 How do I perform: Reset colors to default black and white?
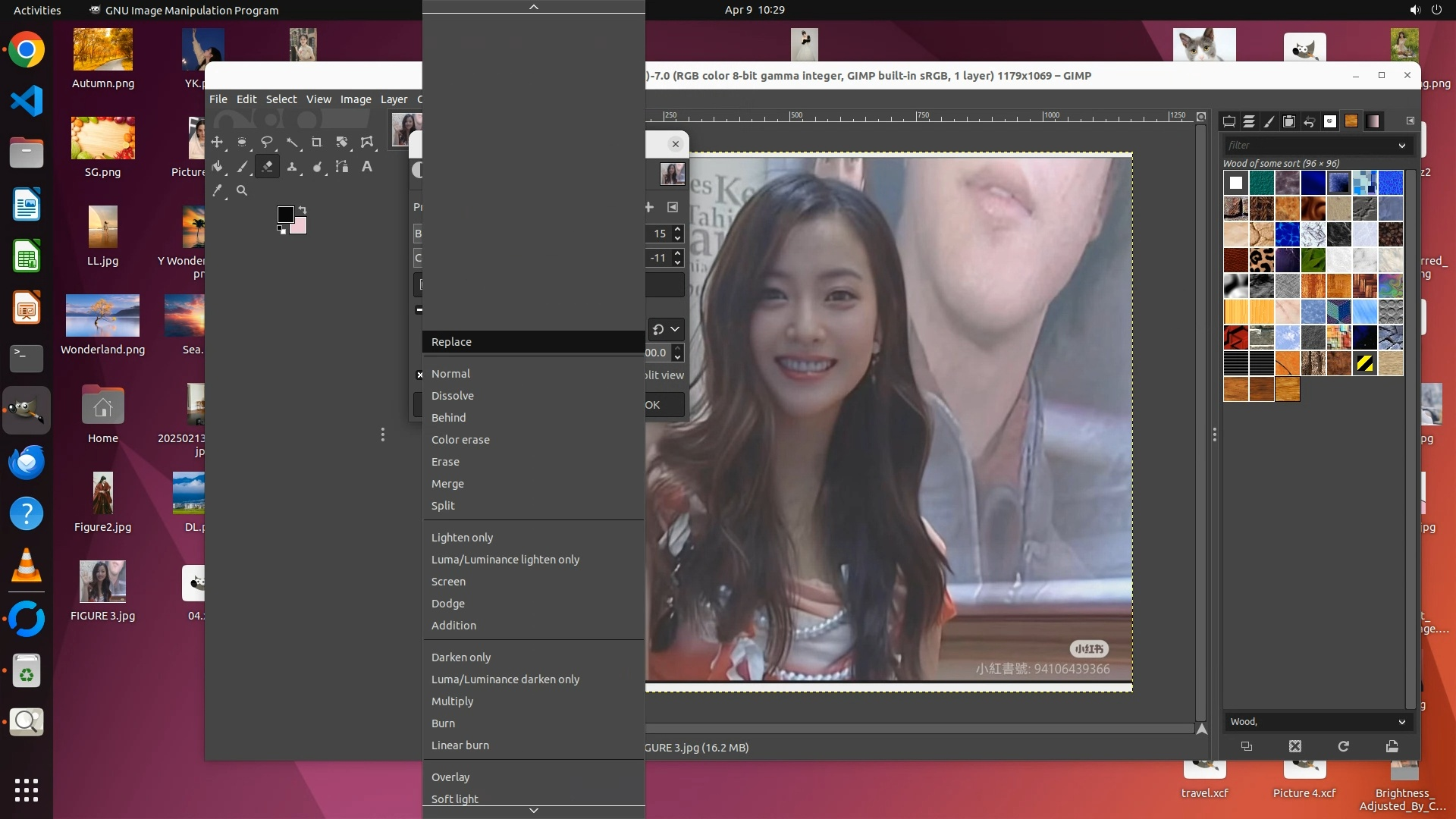pos(281,231)
